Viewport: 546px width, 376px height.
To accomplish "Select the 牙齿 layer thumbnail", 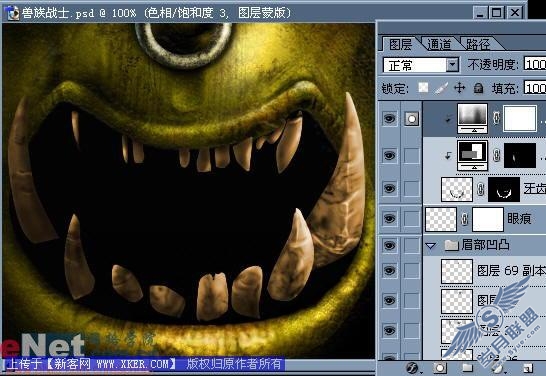I will 457,189.
